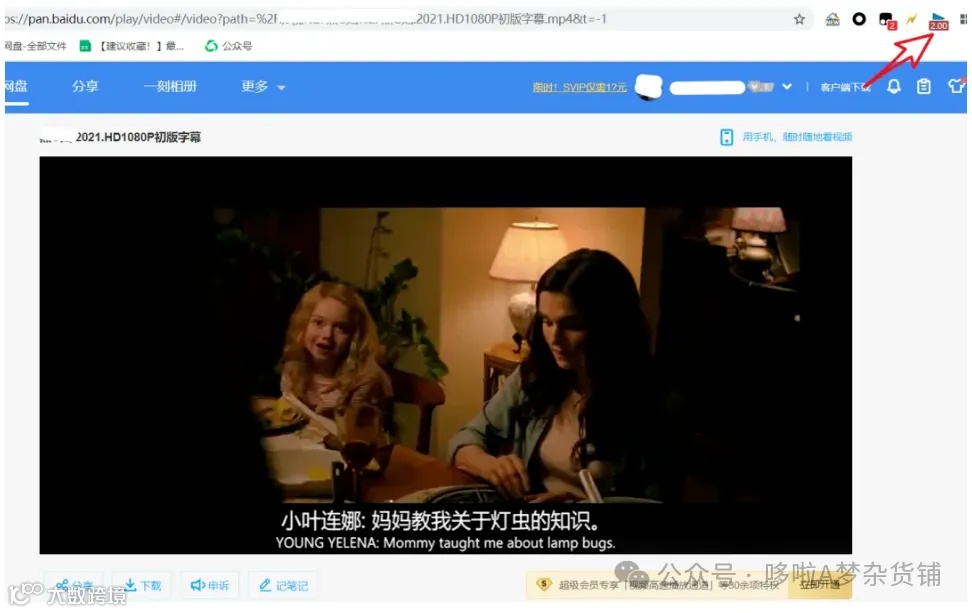This screenshot has width=972, height=613.
Task: Open the 公众号 bookmark
Action: [229, 46]
